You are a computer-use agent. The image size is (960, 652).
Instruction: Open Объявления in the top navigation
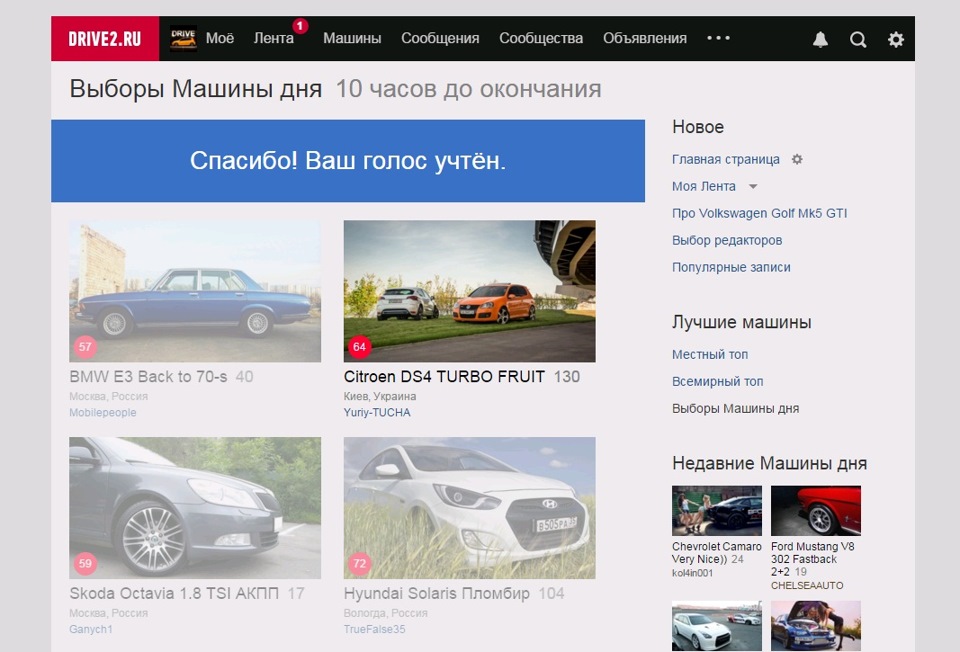coord(645,38)
